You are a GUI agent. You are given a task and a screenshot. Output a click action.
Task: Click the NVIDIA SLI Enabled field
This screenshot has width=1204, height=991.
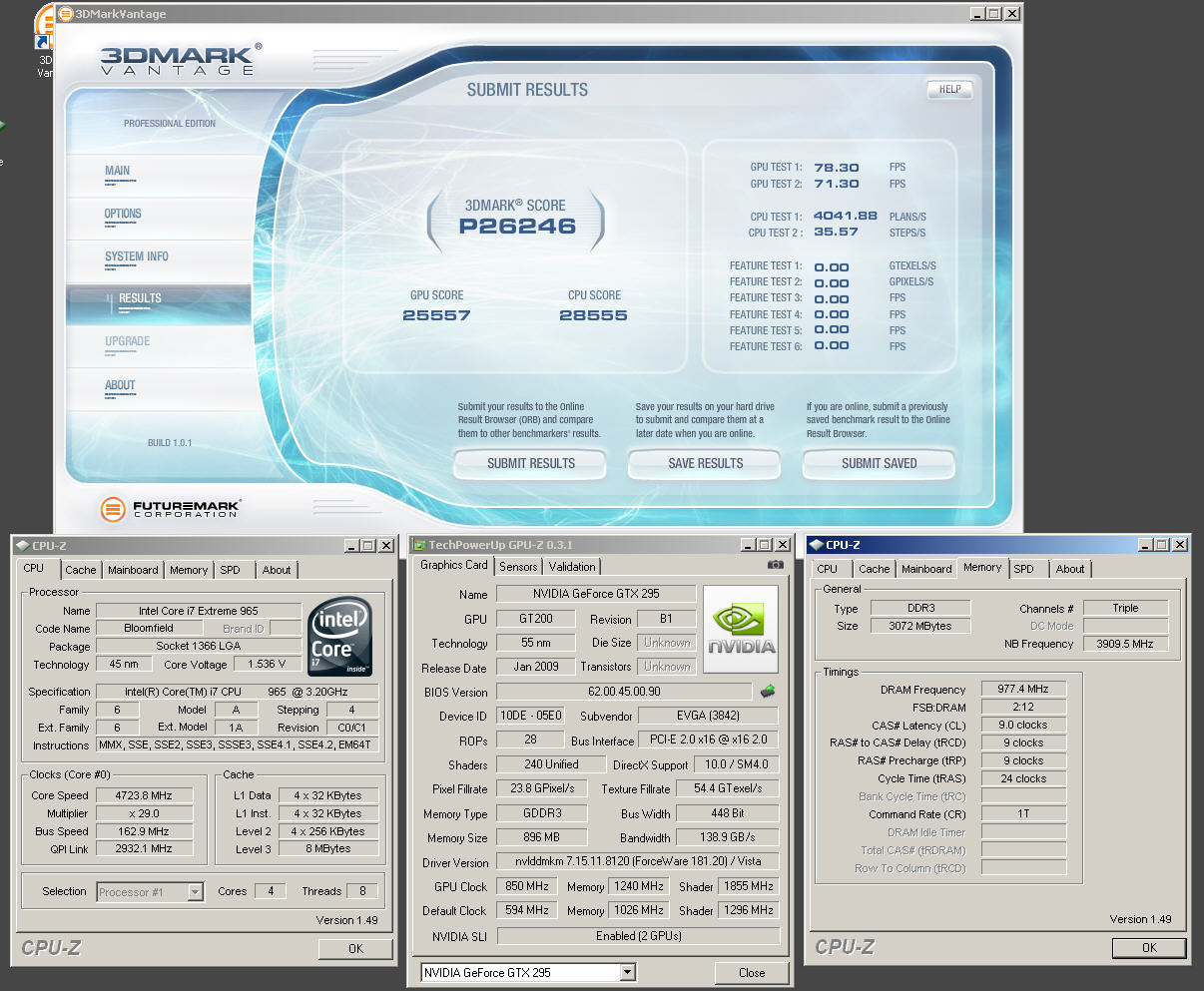tap(638, 936)
